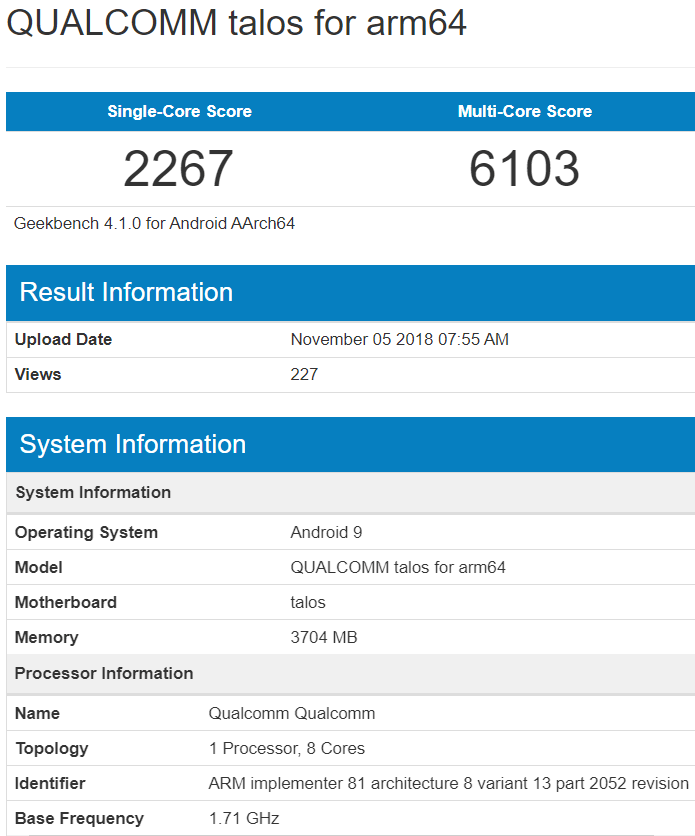695x836 pixels.
Task: Select the Single-Core Score header
Action: (180, 111)
